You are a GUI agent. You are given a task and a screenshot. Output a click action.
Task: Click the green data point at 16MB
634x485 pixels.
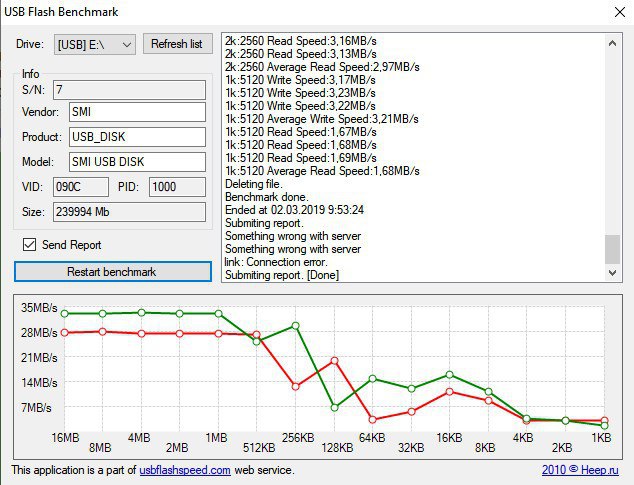(x=64, y=313)
